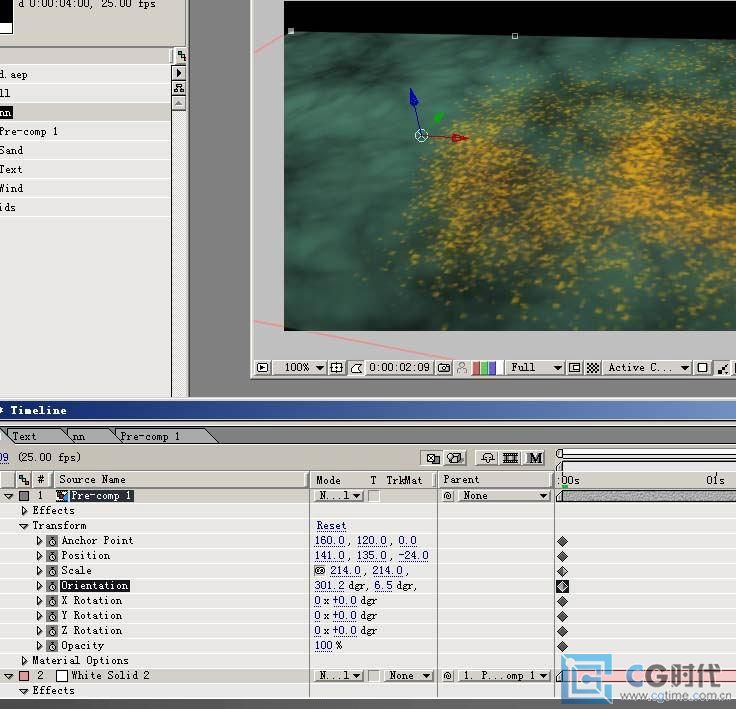Click the pixel aspect correction square icon
Viewport: 736px width, 709px height.
point(703,368)
